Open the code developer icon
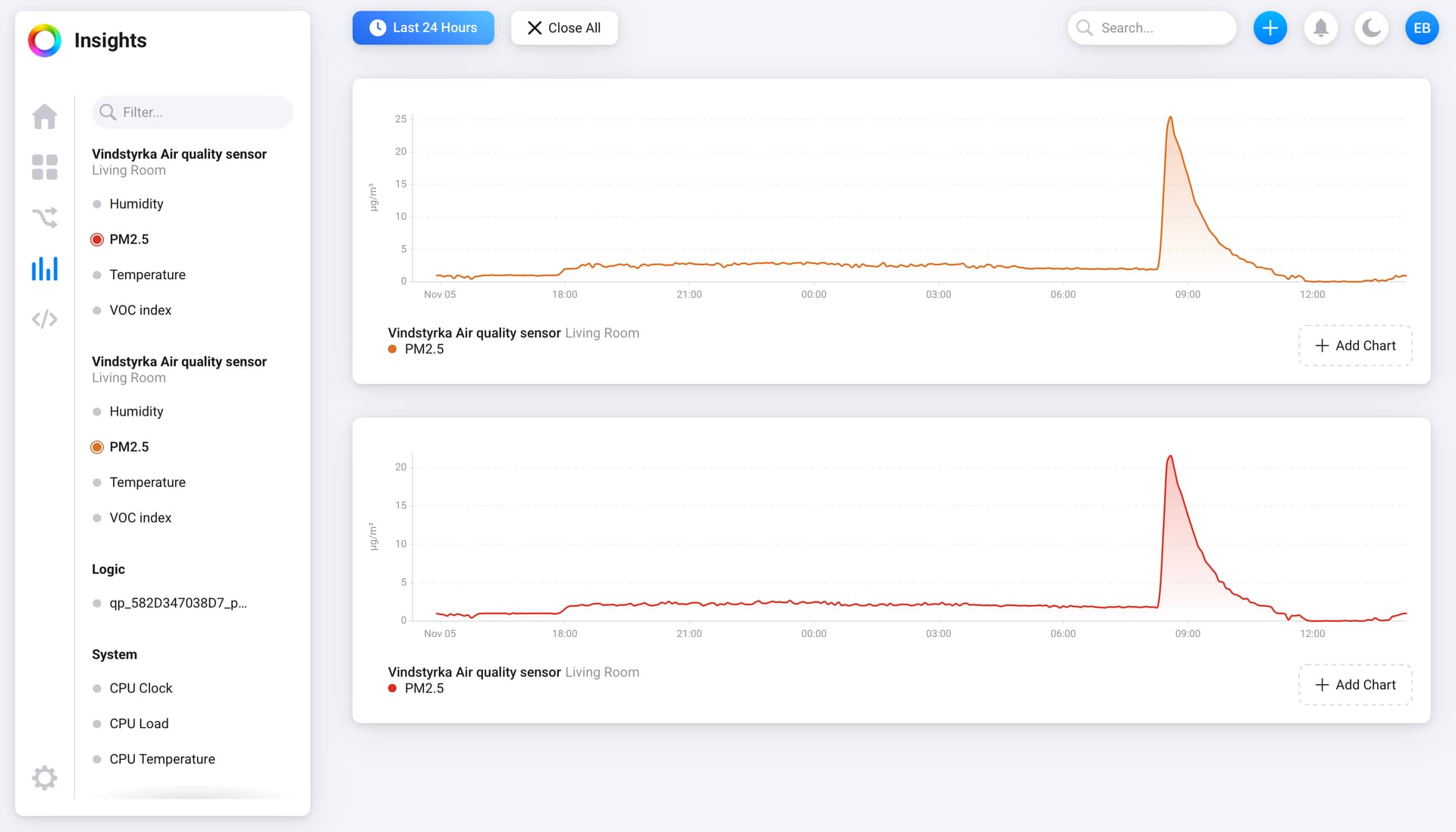This screenshot has height=832, width=1456. (x=45, y=319)
